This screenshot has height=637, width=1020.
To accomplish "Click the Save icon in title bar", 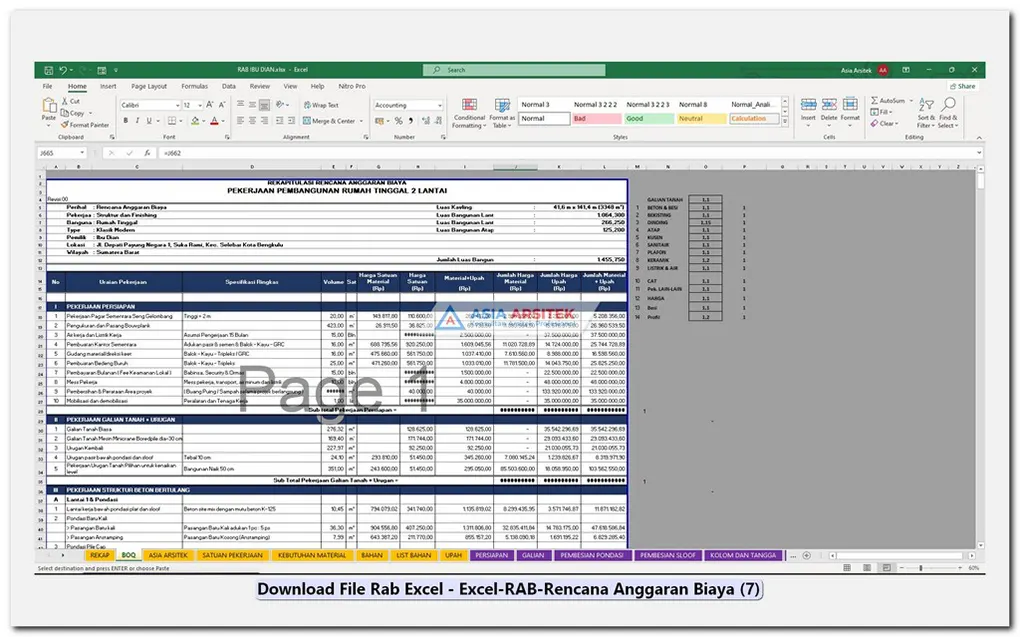I will (x=49, y=70).
